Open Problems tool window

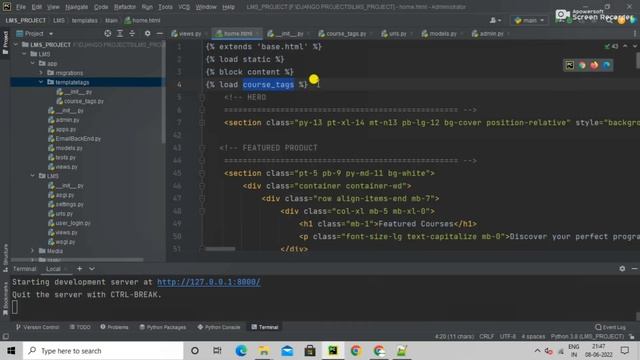(x=114, y=327)
